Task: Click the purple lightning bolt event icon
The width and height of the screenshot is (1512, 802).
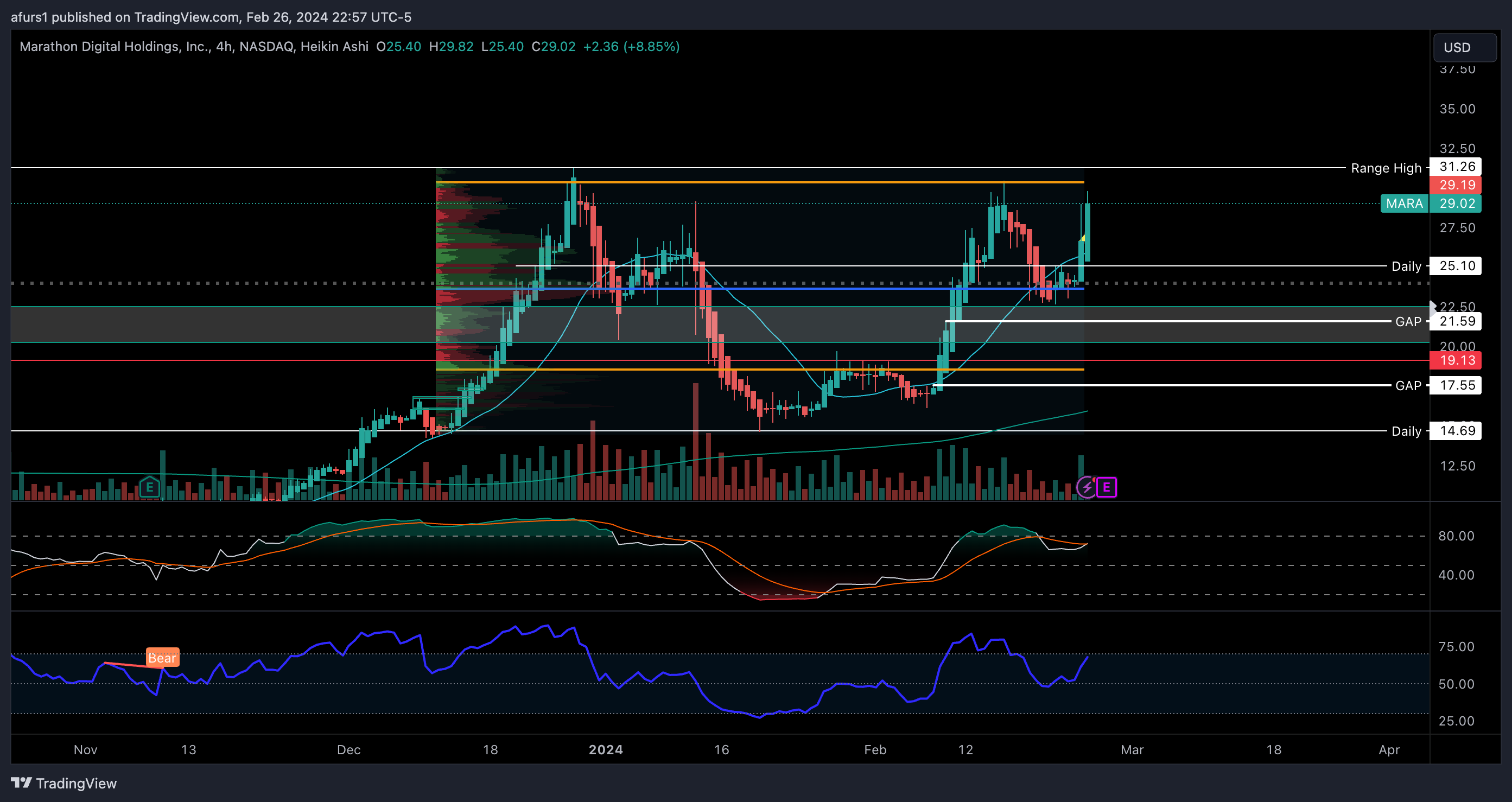Action: click(1087, 487)
